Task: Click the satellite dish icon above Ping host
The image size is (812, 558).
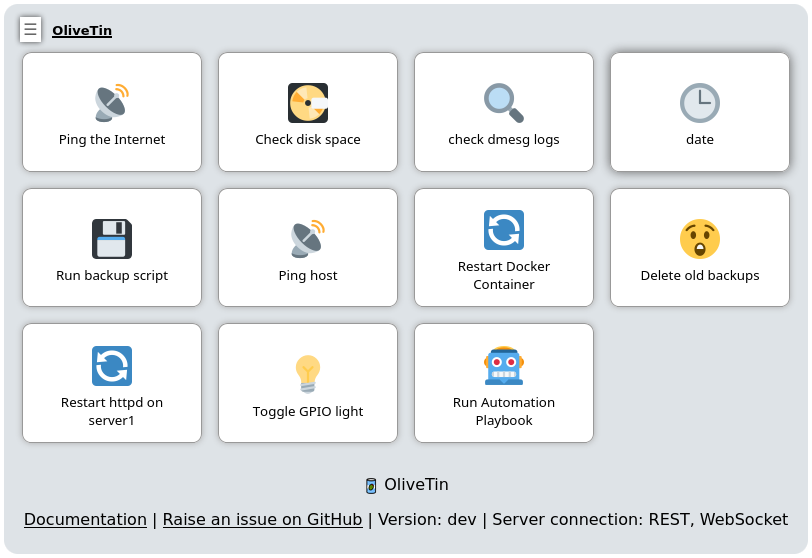Action: click(308, 239)
